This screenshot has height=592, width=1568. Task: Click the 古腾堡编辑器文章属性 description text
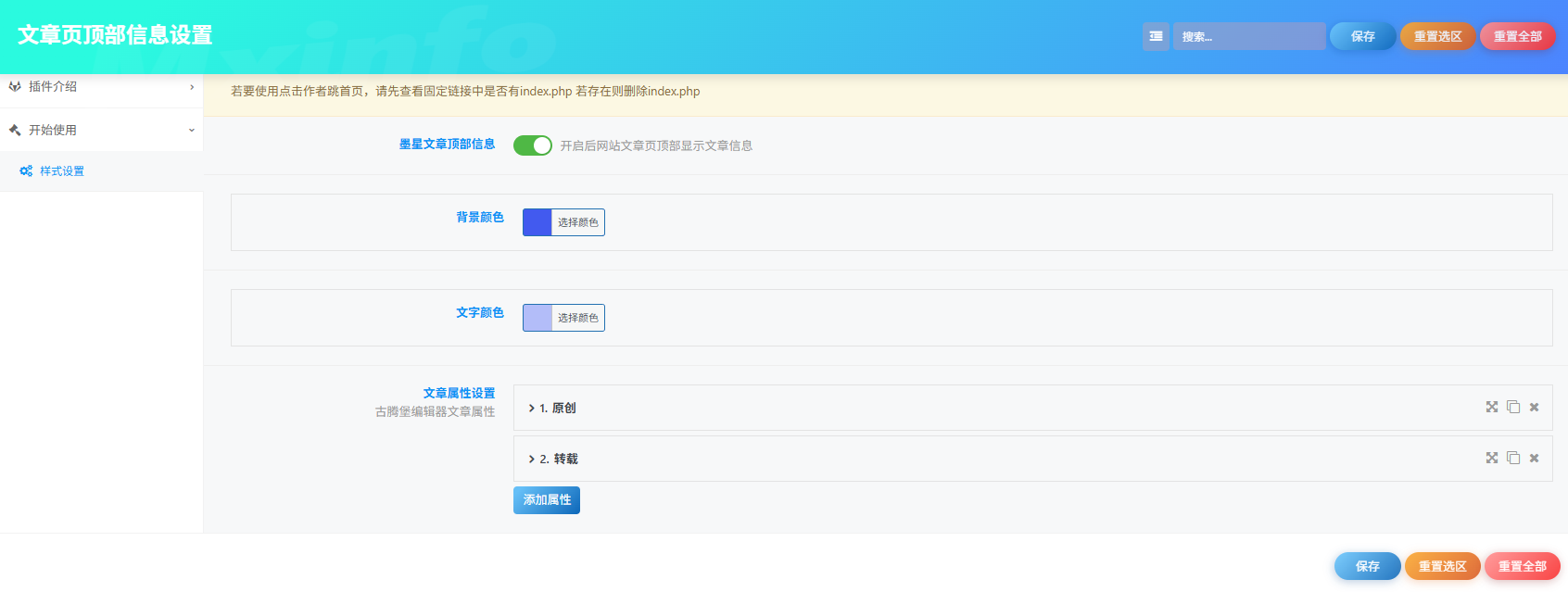tap(435, 411)
